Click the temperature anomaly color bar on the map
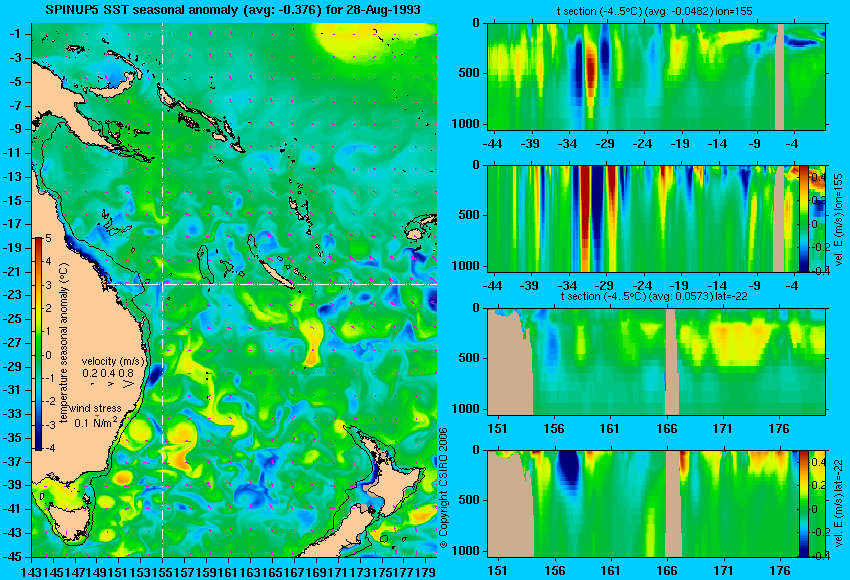The width and height of the screenshot is (850, 580). click(x=38, y=344)
